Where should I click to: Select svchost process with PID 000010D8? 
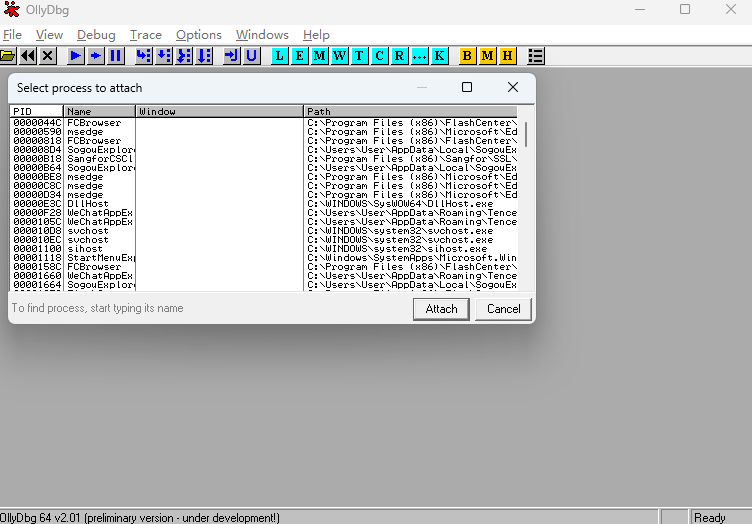[x=264, y=231]
